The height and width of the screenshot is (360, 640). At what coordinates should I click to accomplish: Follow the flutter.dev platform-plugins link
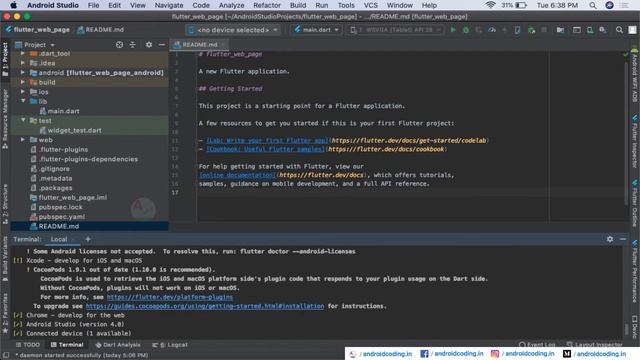(170, 297)
